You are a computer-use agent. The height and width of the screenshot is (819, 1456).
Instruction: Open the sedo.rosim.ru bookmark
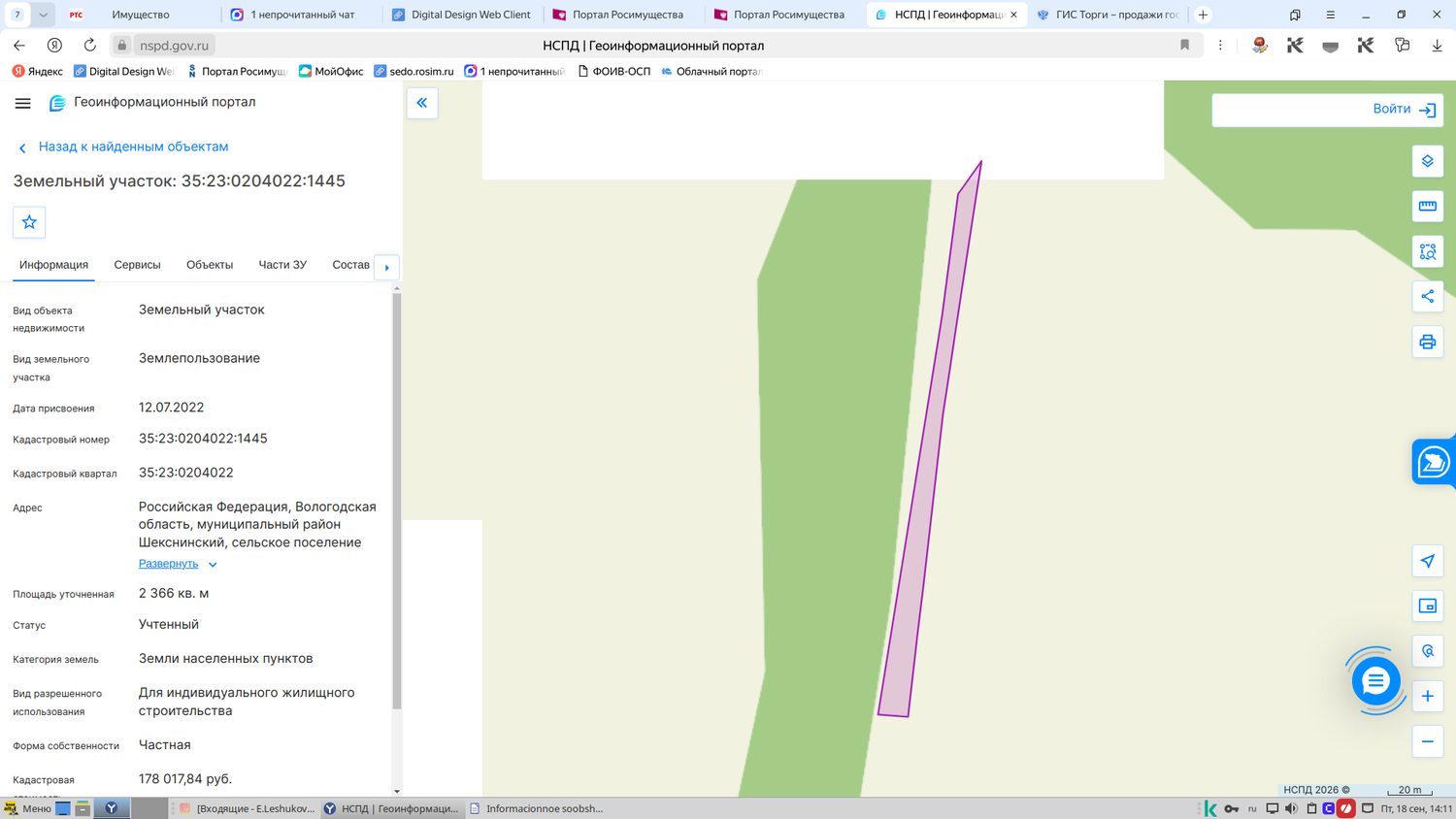pyautogui.click(x=414, y=71)
